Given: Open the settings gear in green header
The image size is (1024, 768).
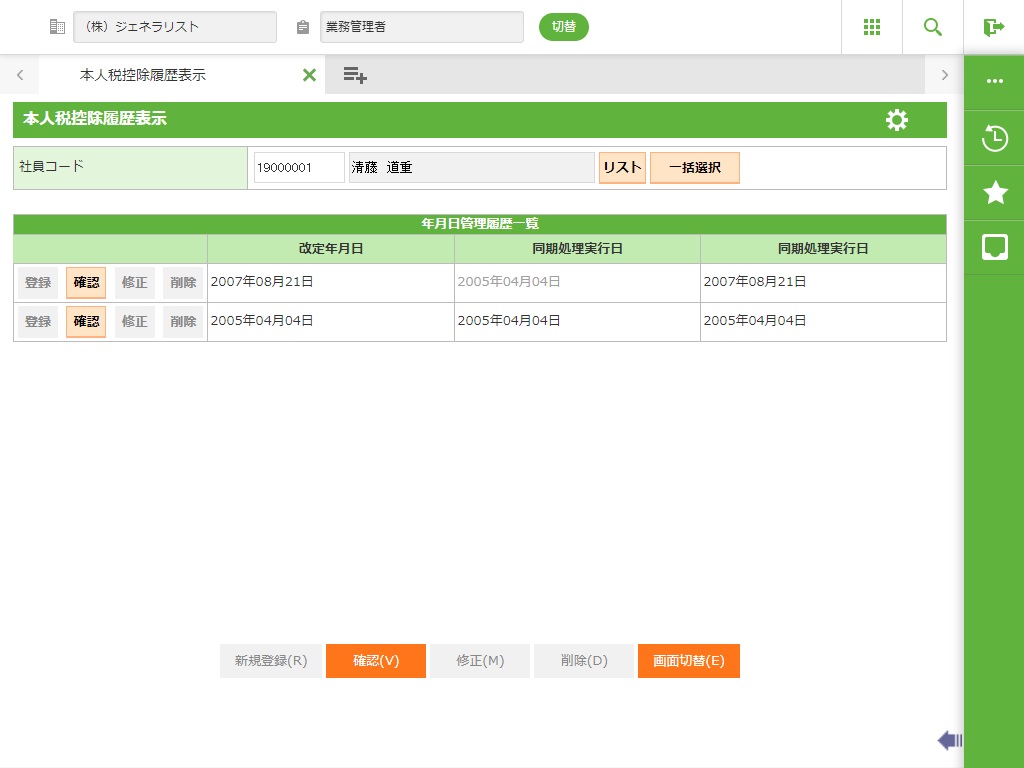Looking at the screenshot, I should click(897, 120).
